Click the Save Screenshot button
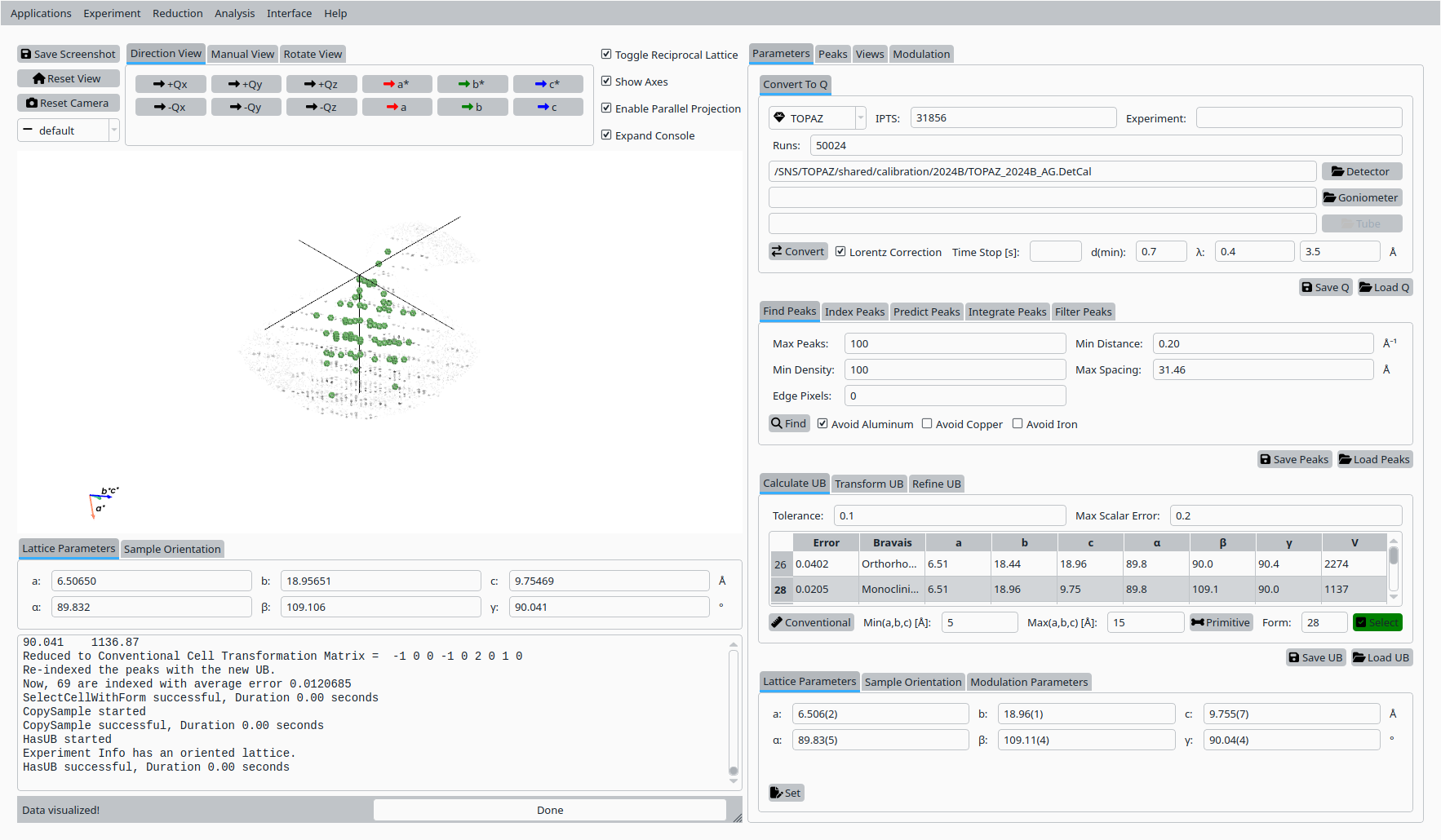Image resolution: width=1441 pixels, height=840 pixels. tap(69, 54)
